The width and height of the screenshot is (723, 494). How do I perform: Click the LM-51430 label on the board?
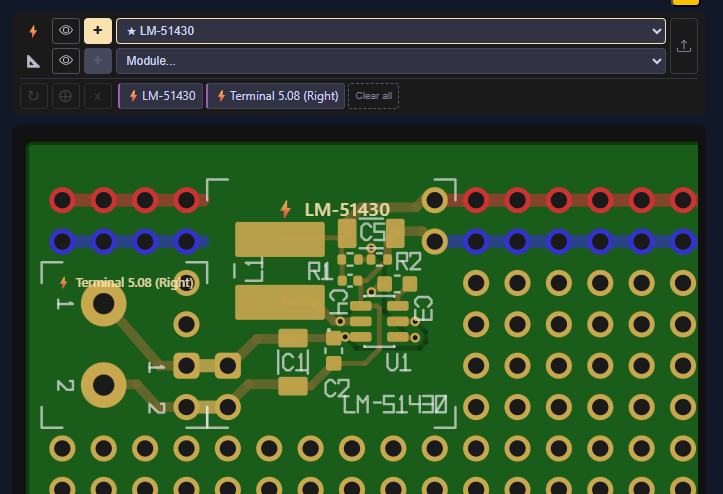(346, 210)
